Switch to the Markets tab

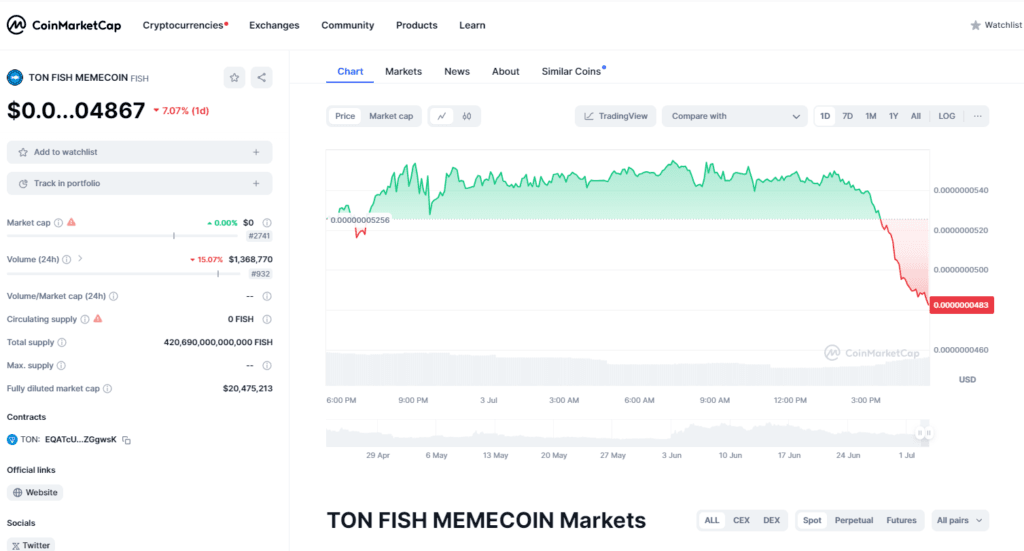(x=404, y=71)
